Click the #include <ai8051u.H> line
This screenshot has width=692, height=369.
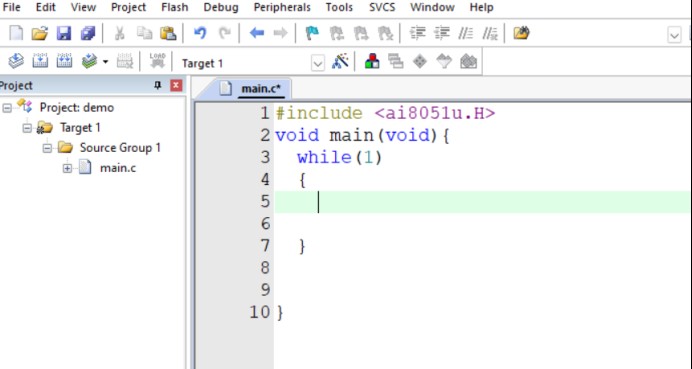coord(385,114)
